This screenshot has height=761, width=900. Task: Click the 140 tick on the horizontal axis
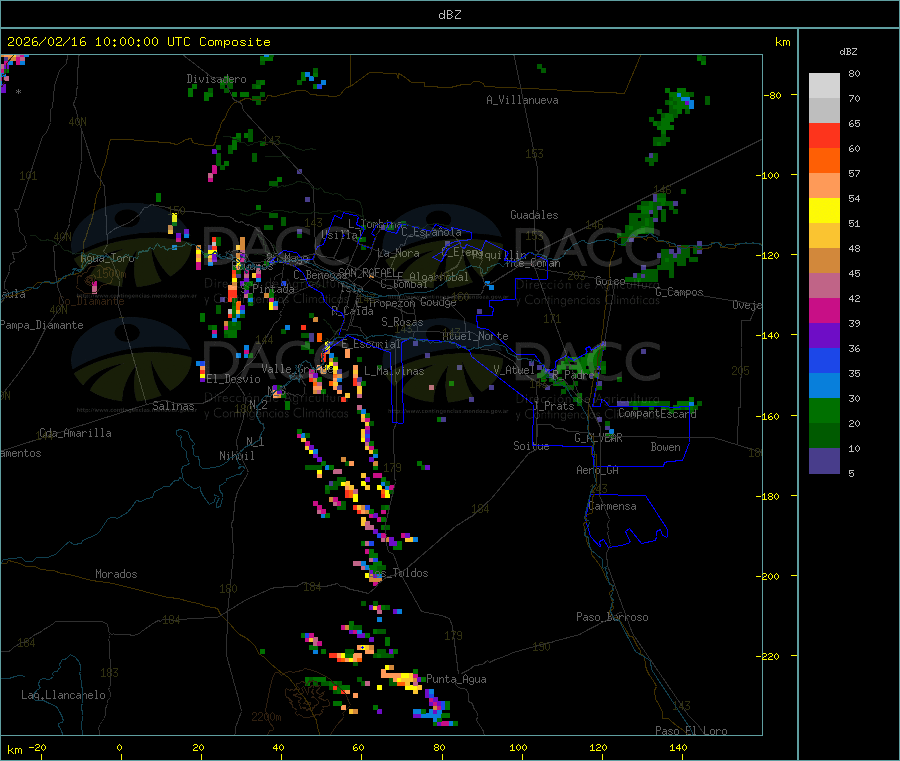click(x=678, y=747)
